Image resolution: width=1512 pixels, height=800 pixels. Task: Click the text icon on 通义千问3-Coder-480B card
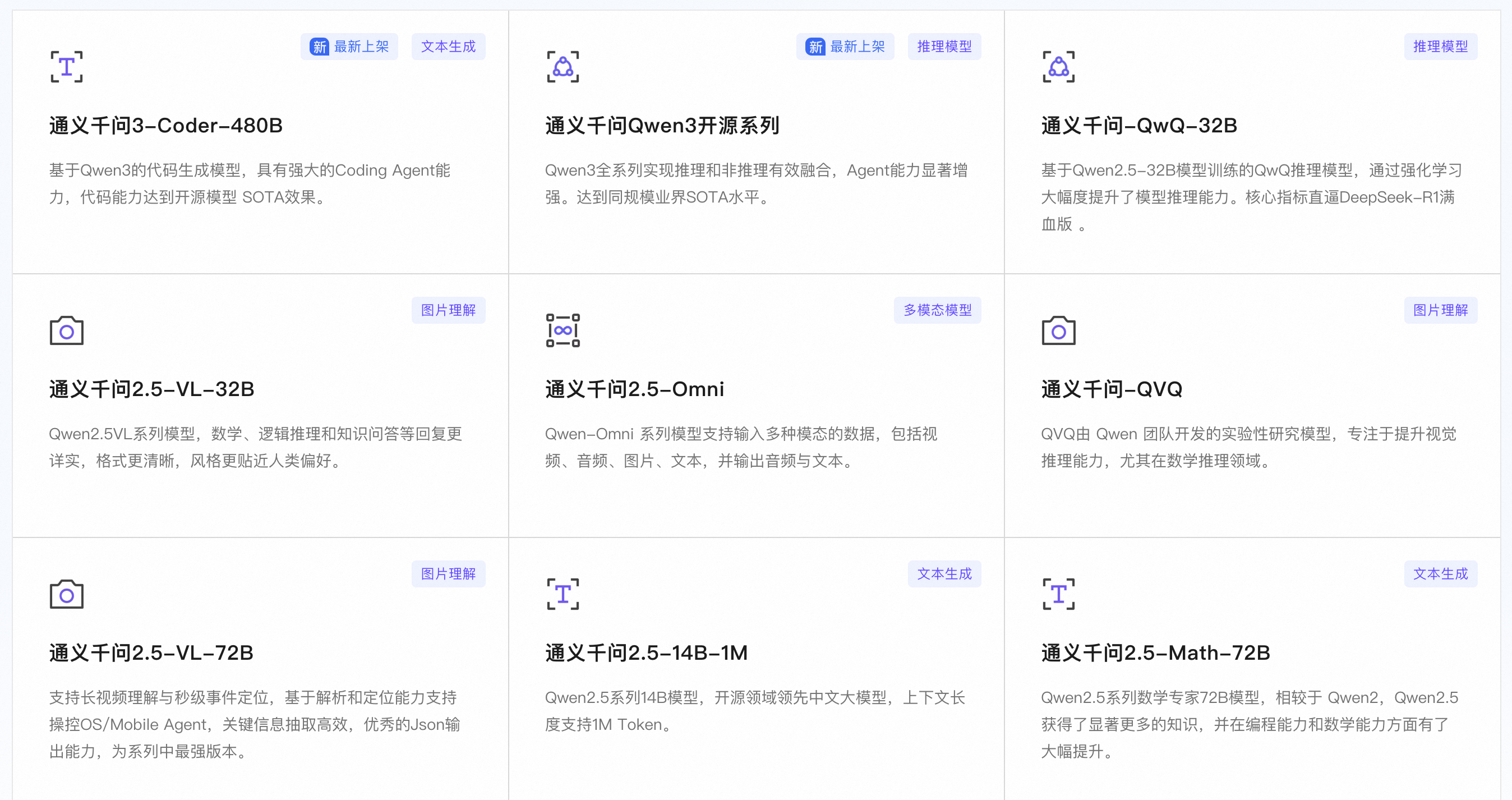tap(66, 66)
